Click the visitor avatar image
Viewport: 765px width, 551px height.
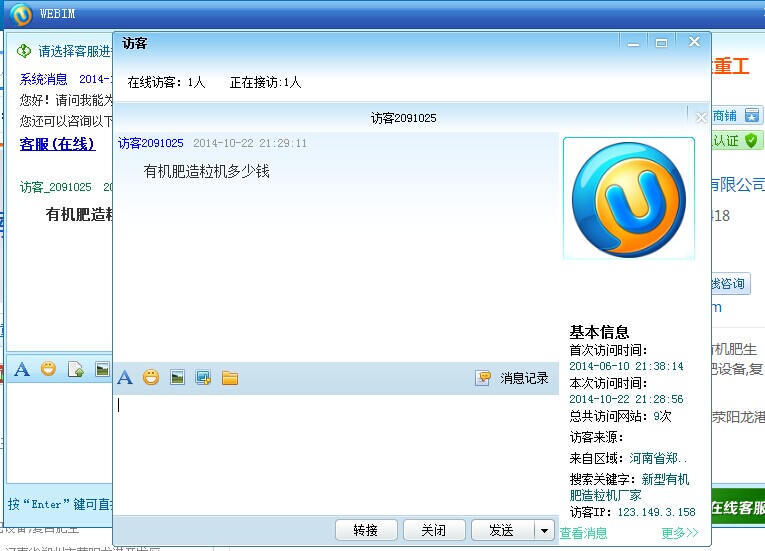point(629,199)
